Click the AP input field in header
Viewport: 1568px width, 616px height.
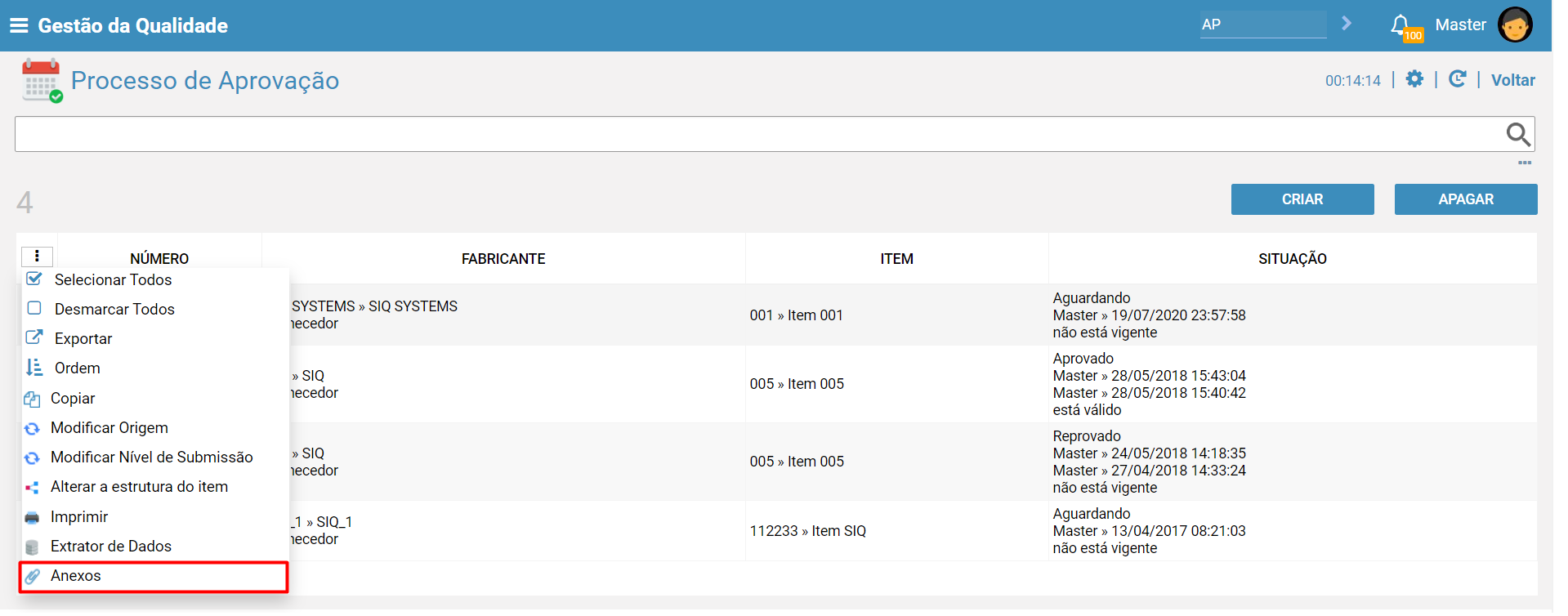click(1263, 25)
